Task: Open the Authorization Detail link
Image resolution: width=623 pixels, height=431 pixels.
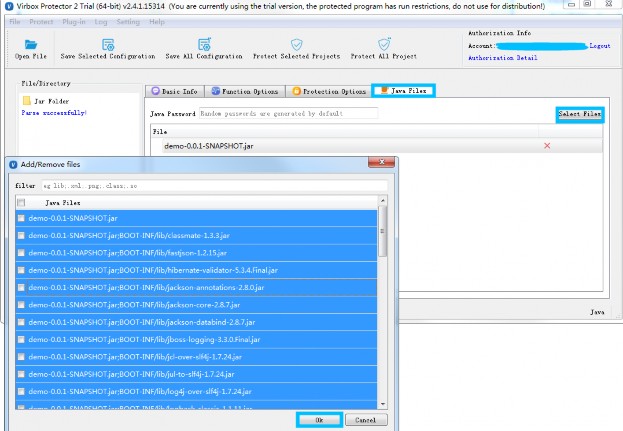Action: tap(503, 58)
